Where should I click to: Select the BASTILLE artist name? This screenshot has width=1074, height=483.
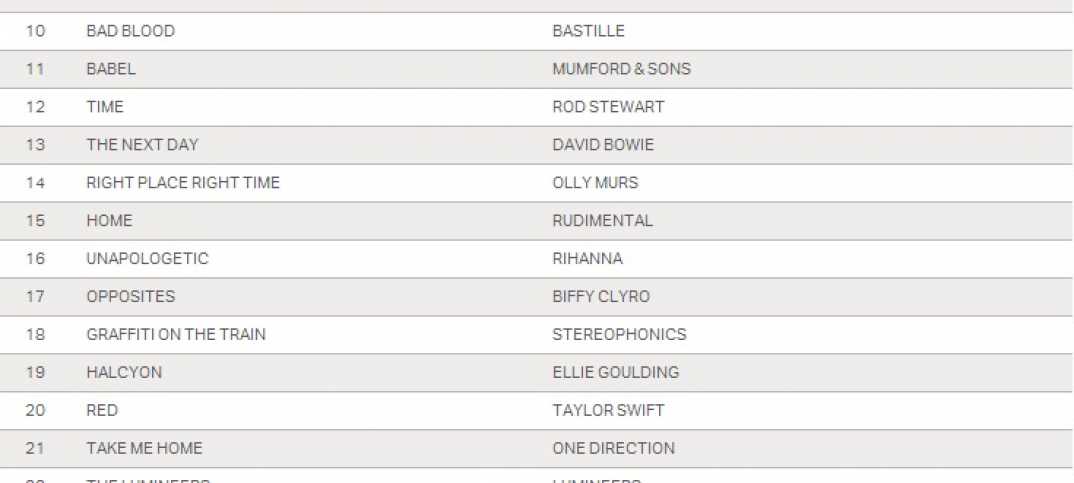point(588,31)
